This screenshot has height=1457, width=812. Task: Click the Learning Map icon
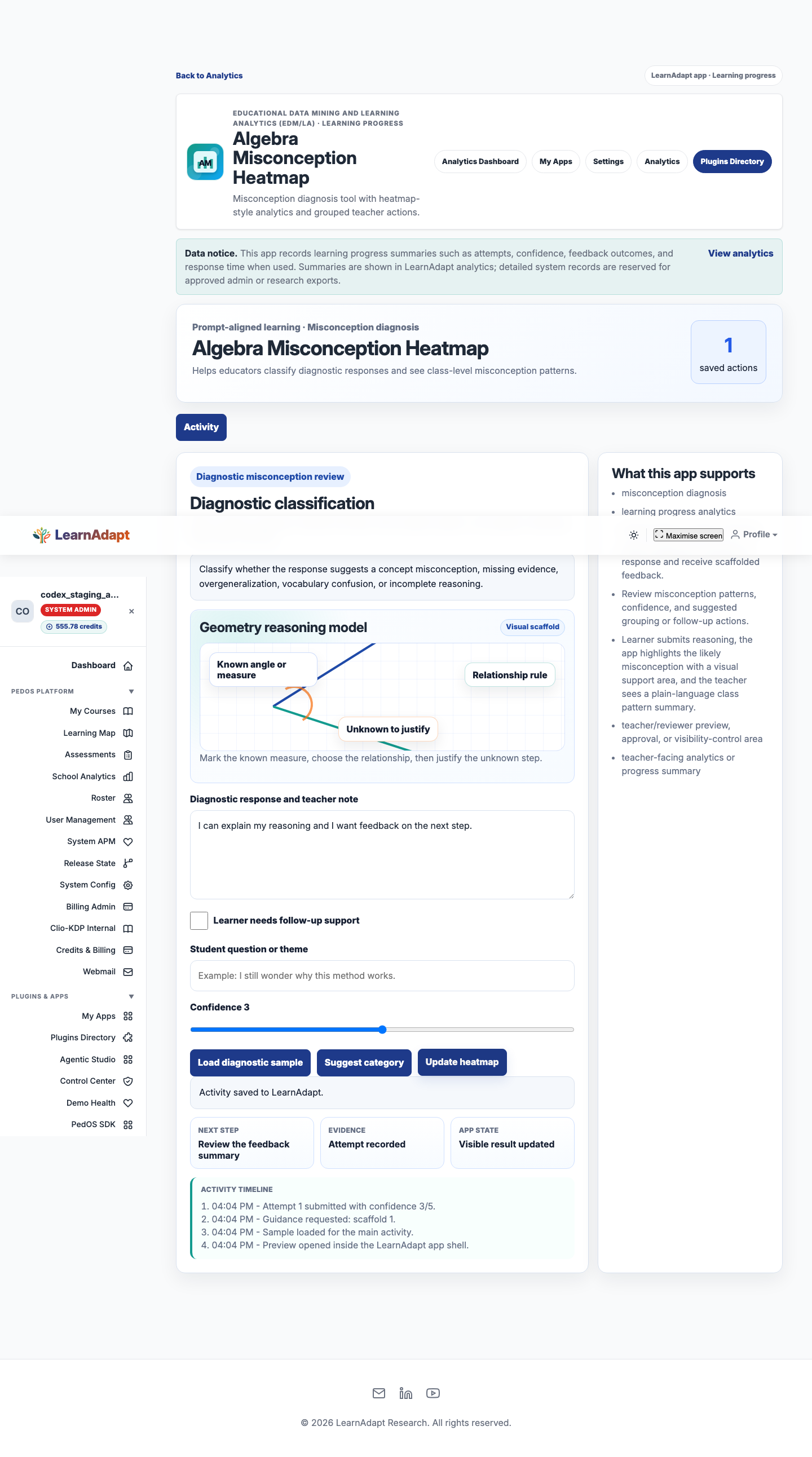128,733
